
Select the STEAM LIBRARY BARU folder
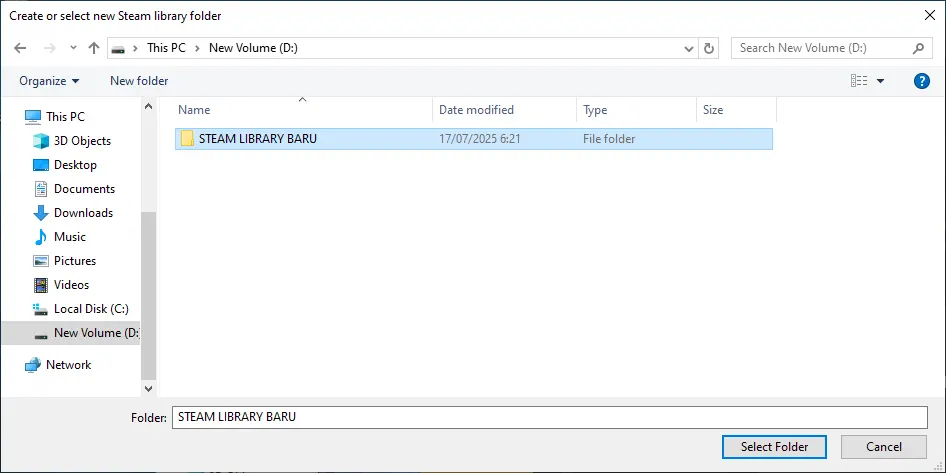coord(474,139)
